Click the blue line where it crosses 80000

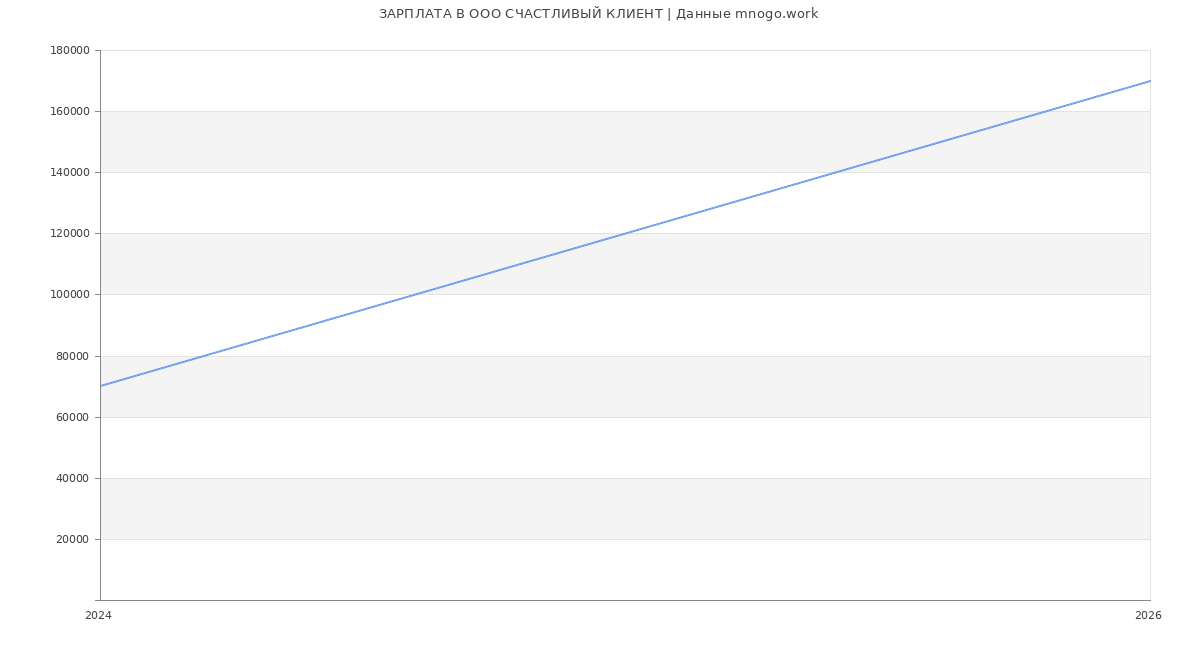[205, 356]
